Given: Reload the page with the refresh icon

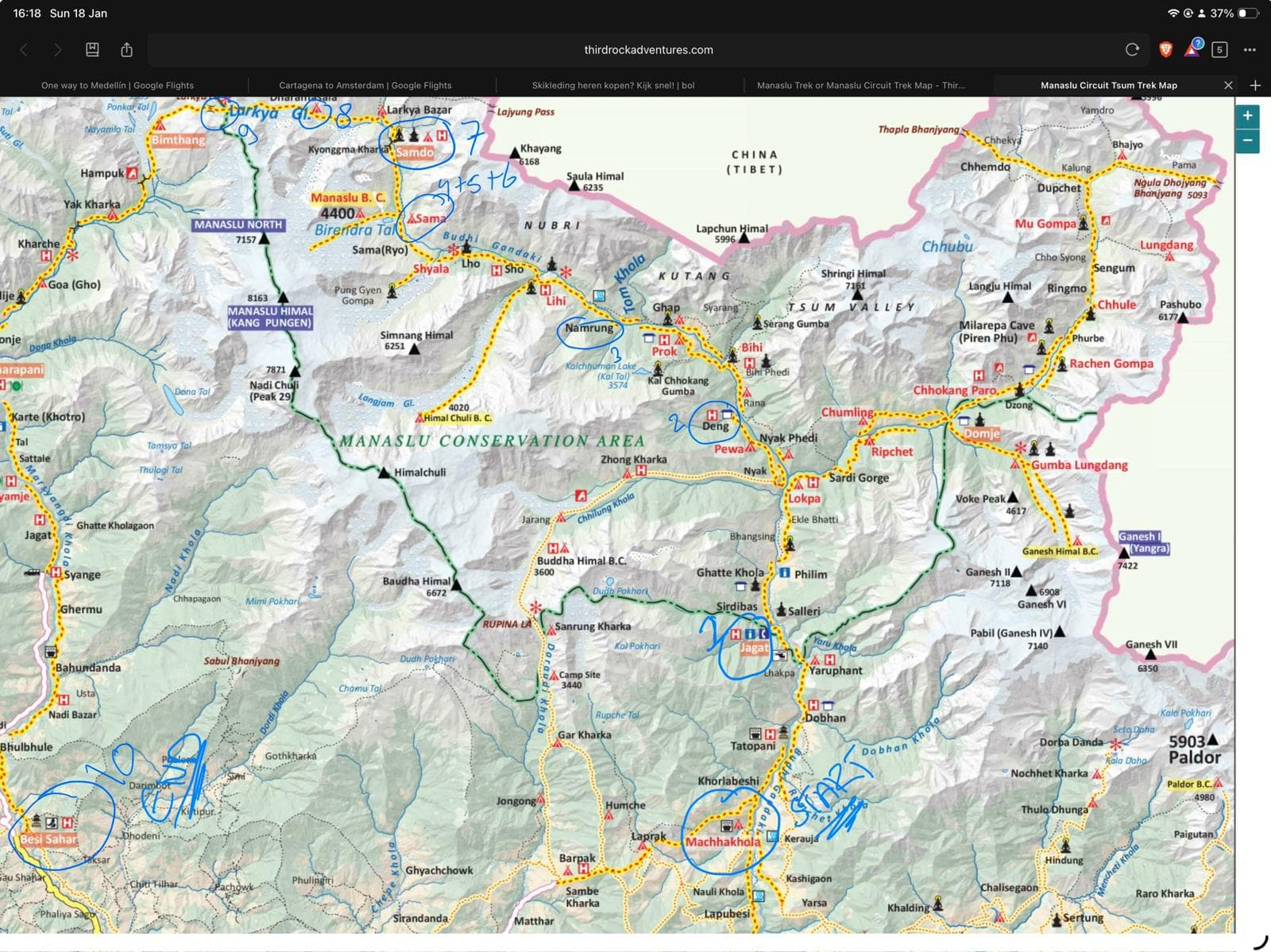Looking at the screenshot, I should pos(1132,49).
